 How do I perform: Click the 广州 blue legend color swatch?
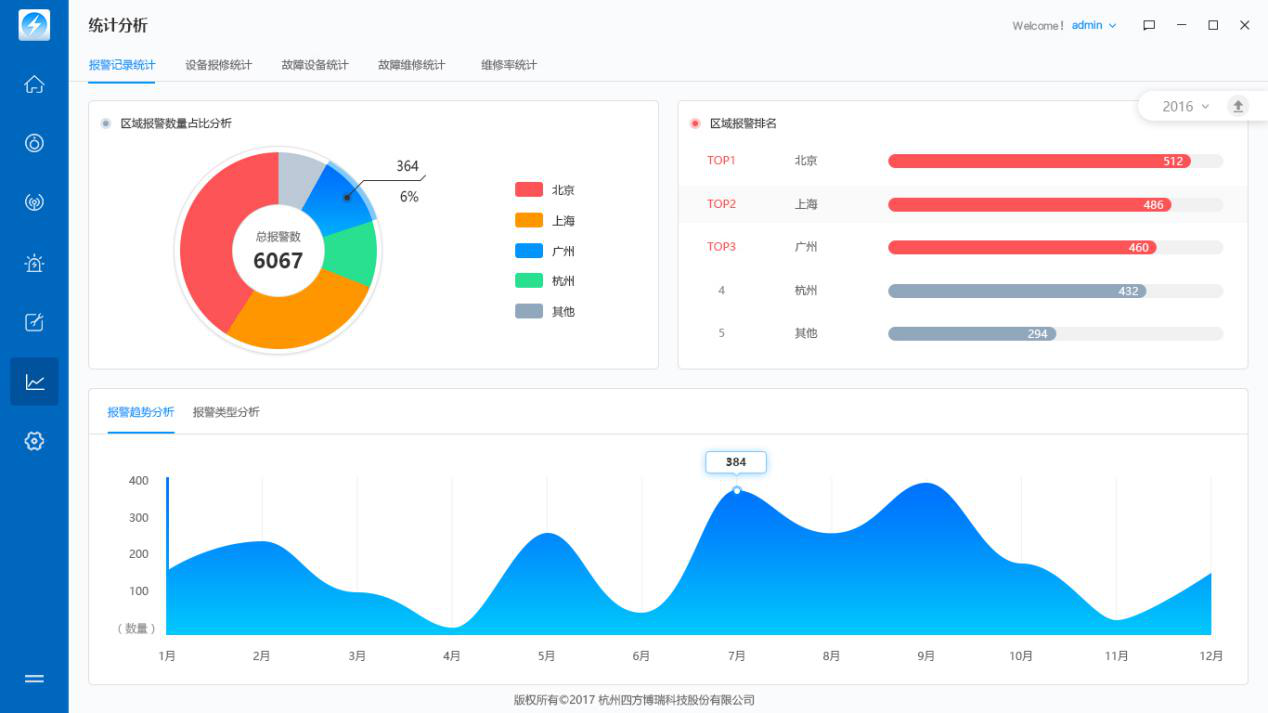pos(529,251)
